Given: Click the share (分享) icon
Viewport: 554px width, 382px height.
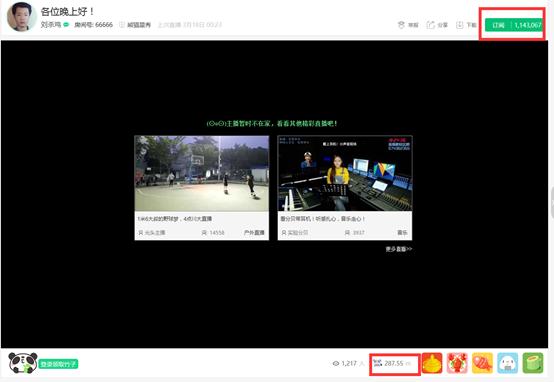Looking at the screenshot, I should point(430,25).
